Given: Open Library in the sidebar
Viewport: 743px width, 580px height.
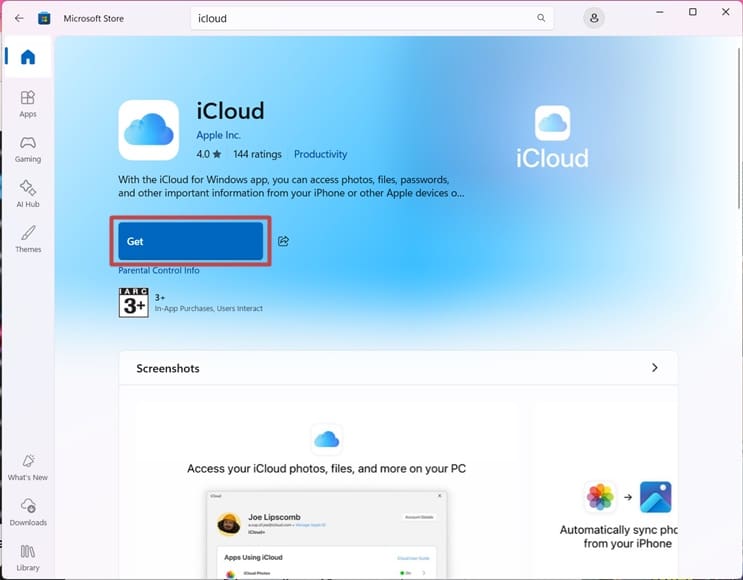Looking at the screenshot, I should [x=28, y=558].
